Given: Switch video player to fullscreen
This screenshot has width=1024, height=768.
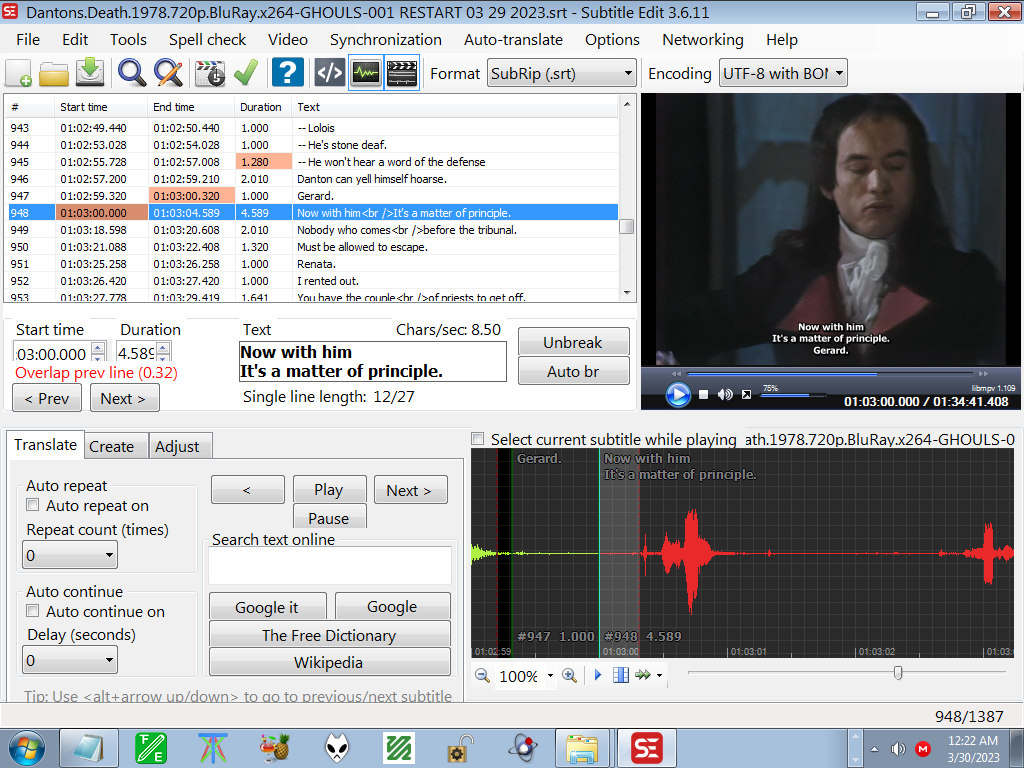Looking at the screenshot, I should click(x=746, y=394).
